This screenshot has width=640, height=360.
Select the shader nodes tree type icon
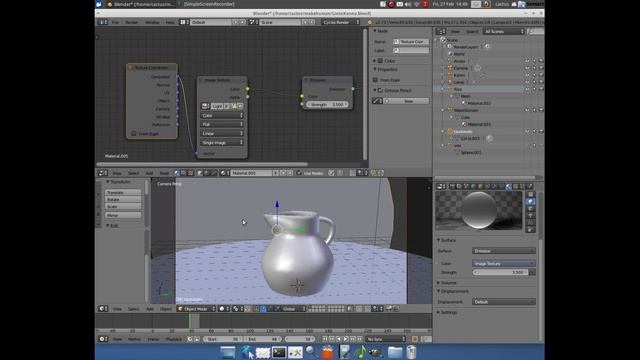177,173
